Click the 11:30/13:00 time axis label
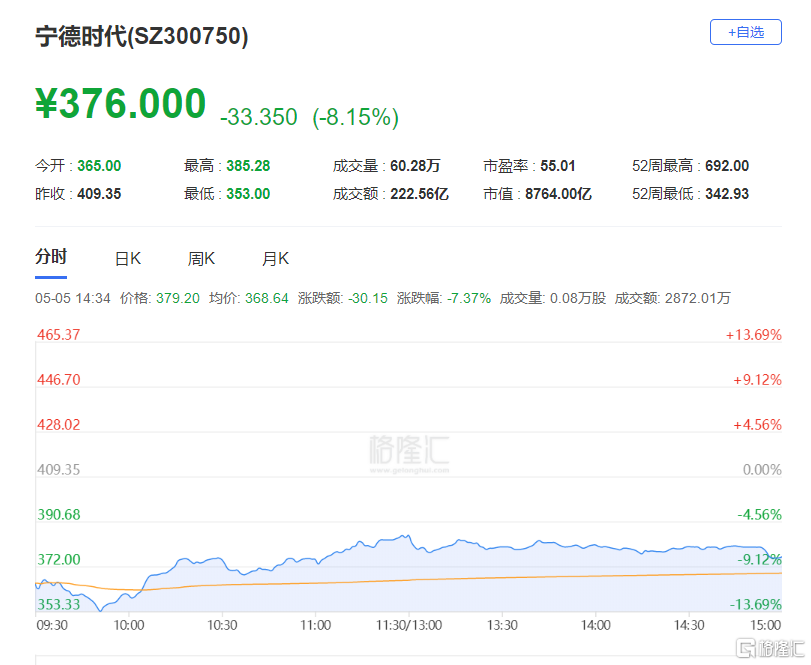 (409, 625)
